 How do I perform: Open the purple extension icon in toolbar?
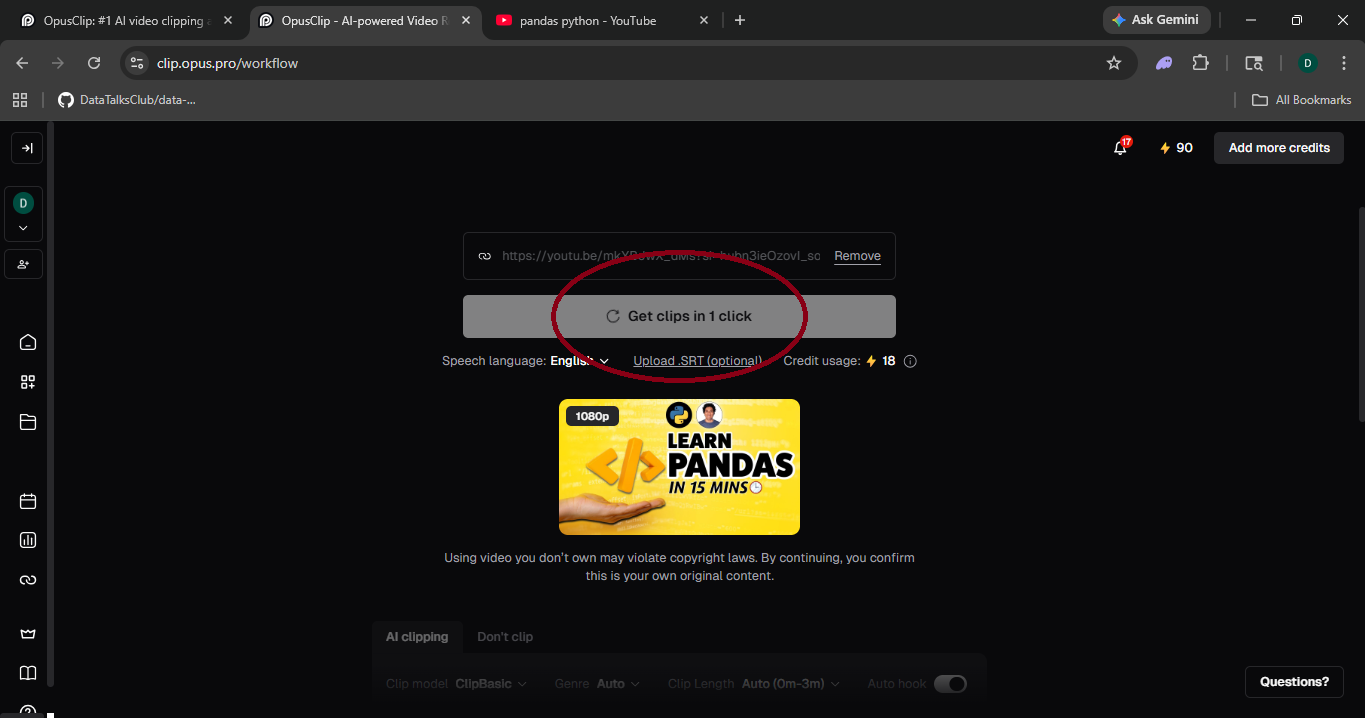[x=1164, y=63]
